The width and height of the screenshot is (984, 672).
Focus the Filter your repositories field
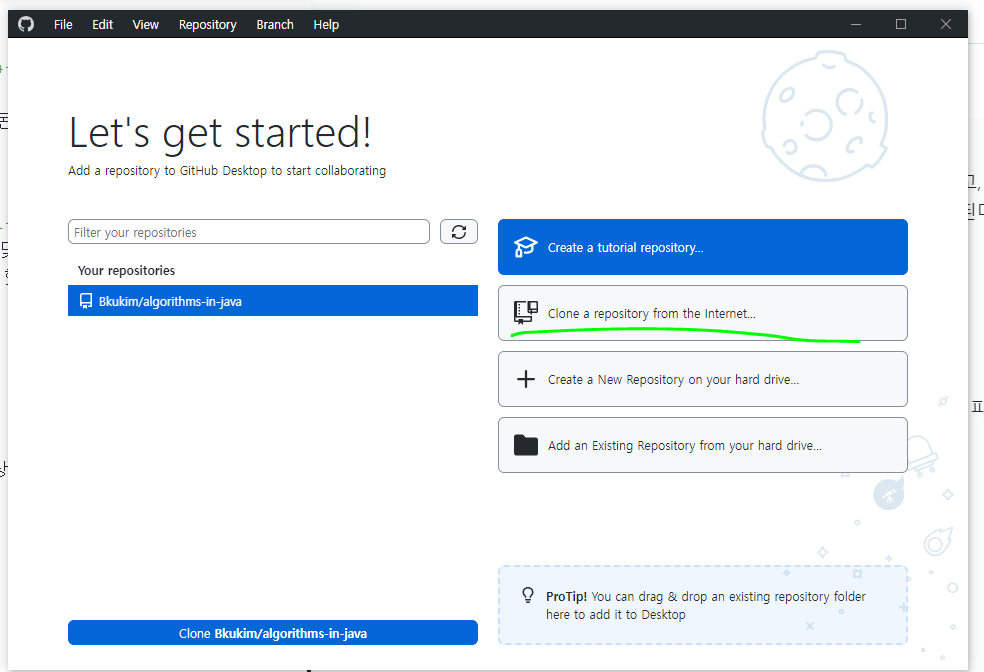[x=249, y=232]
